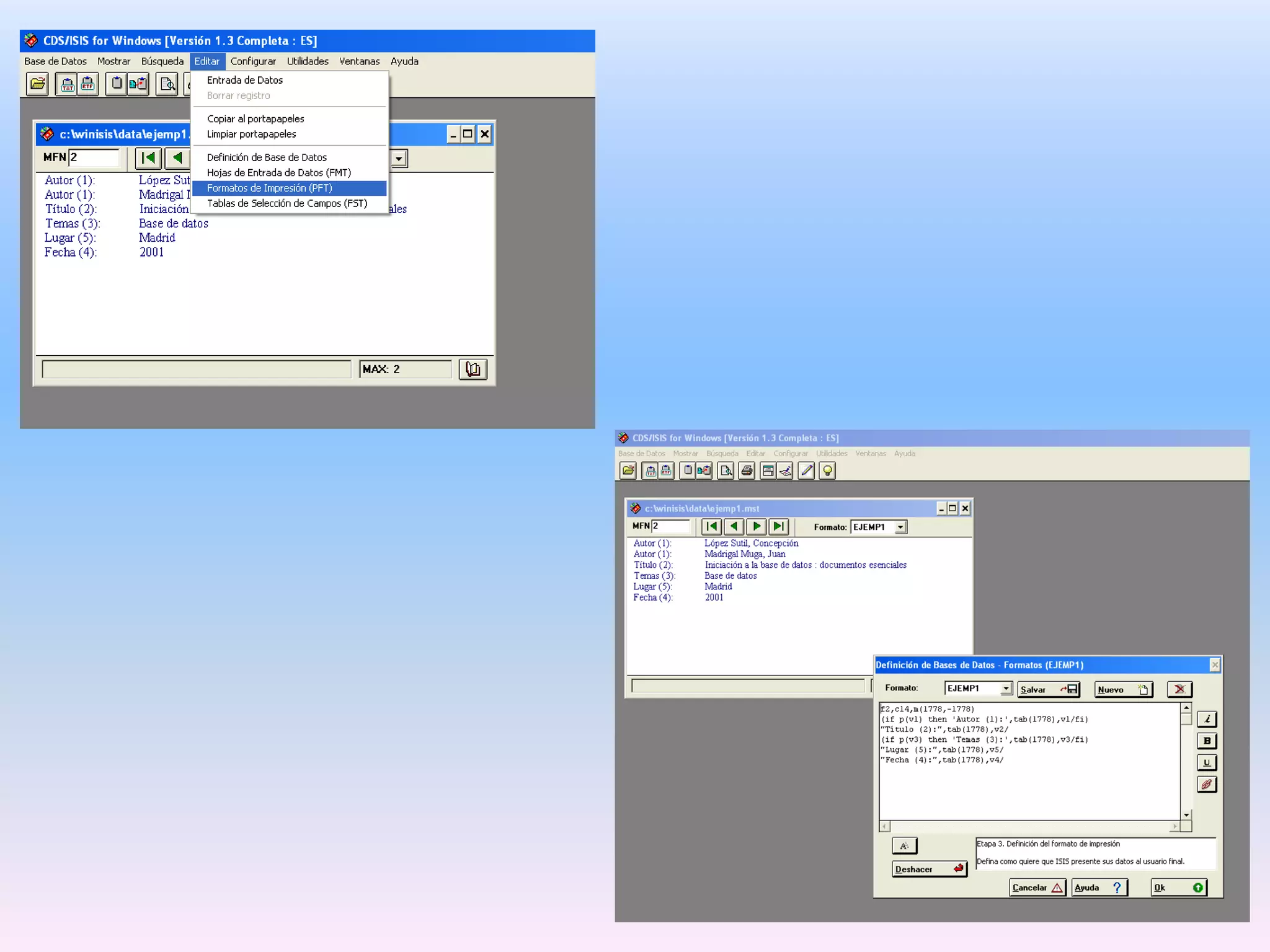Click the light bulb toolbar icon
The width and height of the screenshot is (1270, 952).
827,471
